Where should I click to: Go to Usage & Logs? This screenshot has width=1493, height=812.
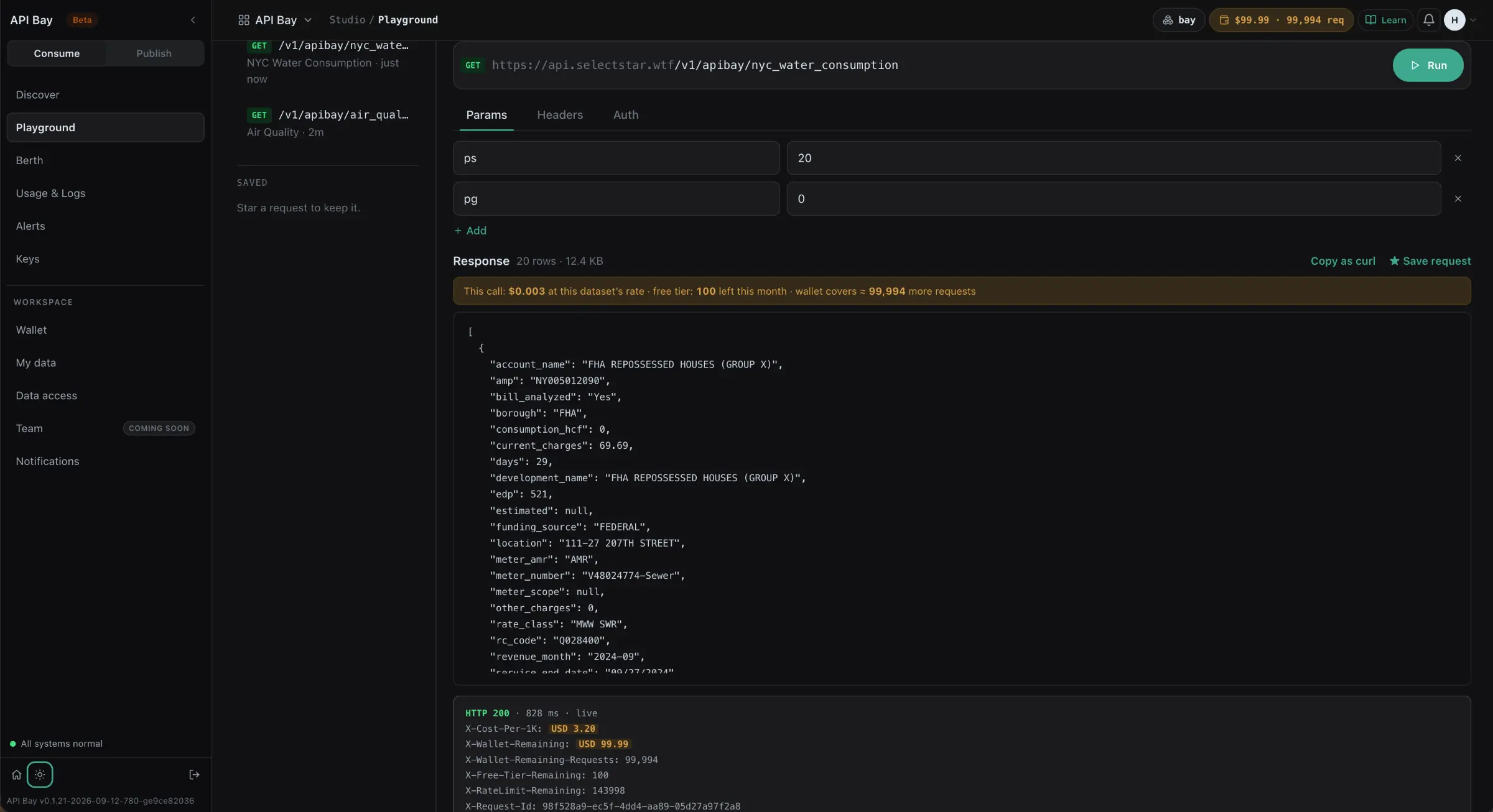coord(105,193)
